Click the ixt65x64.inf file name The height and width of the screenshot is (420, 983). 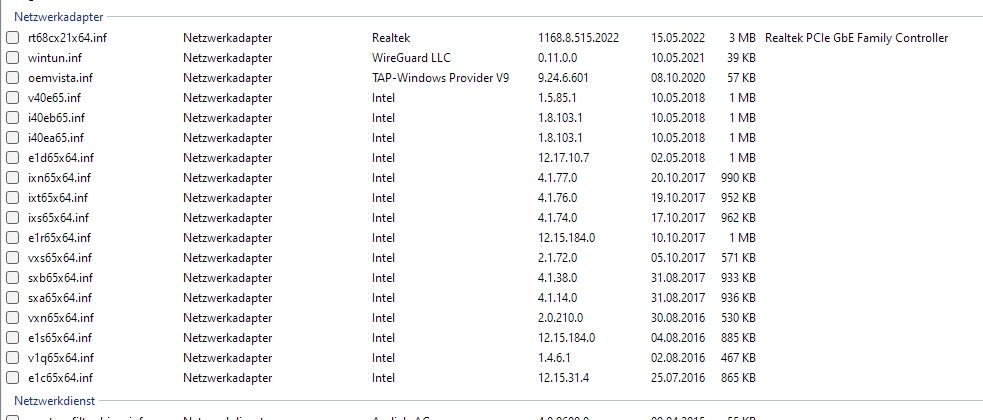(58, 197)
